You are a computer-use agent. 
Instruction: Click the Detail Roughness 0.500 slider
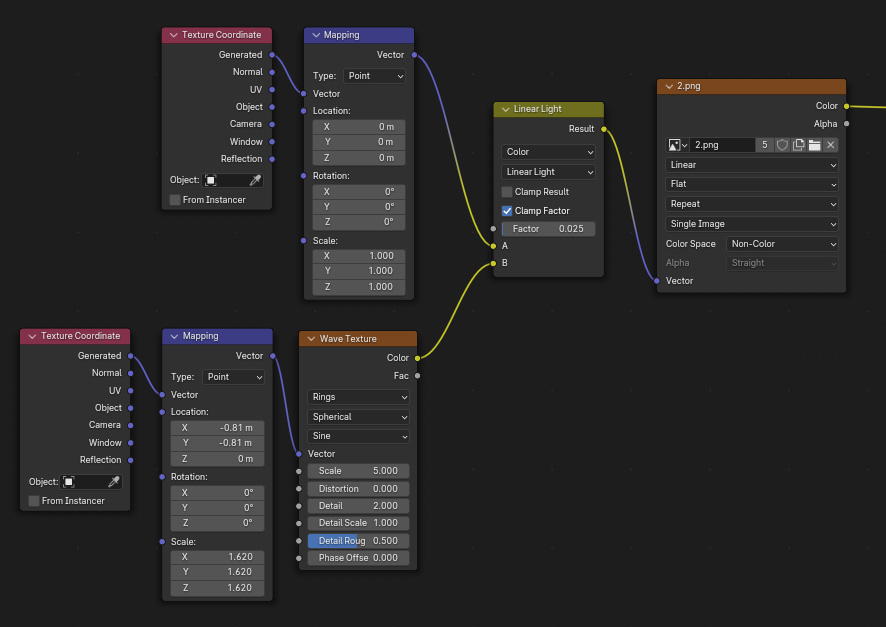click(358, 541)
